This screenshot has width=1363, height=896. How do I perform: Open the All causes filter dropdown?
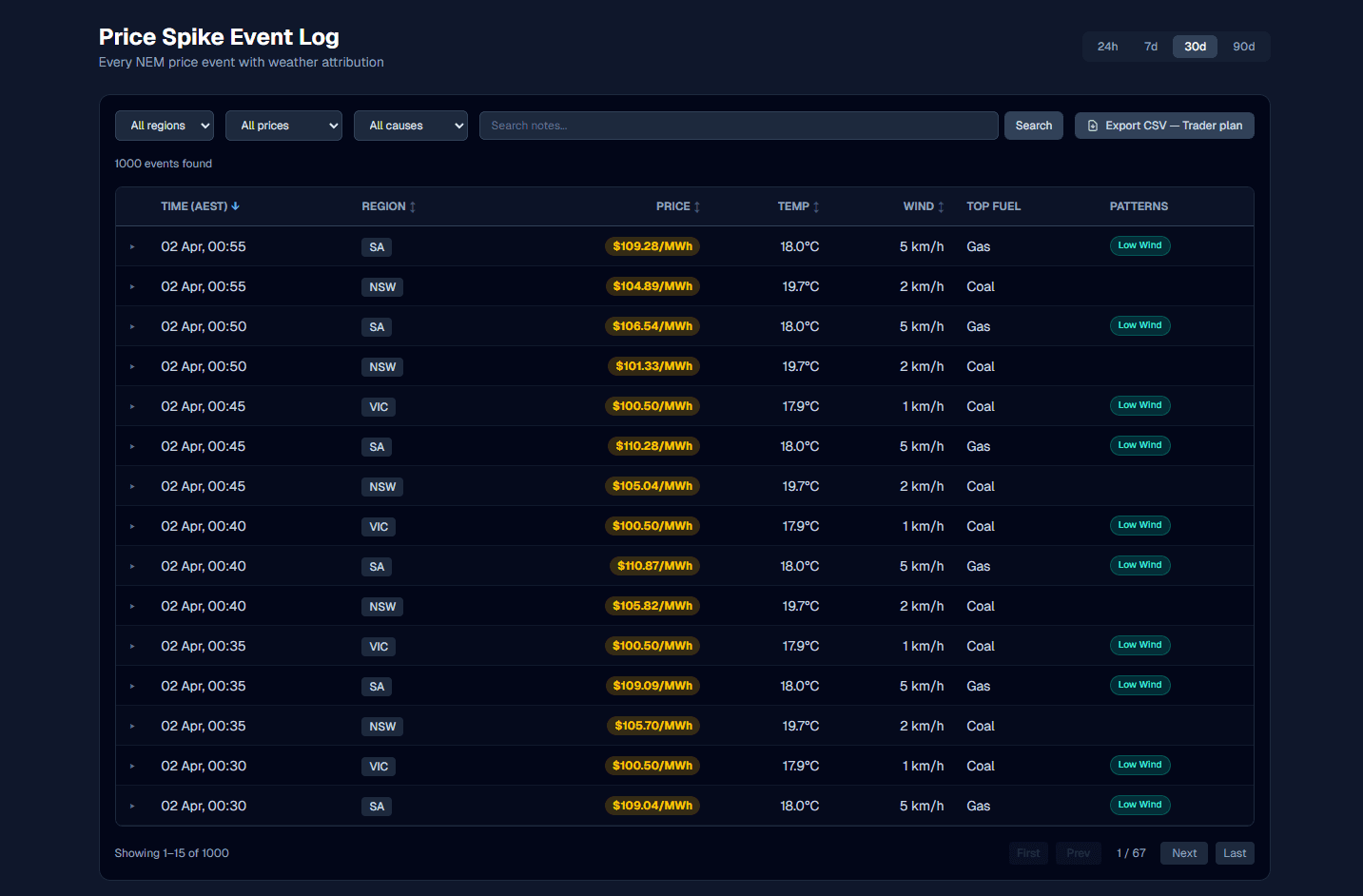click(x=411, y=126)
